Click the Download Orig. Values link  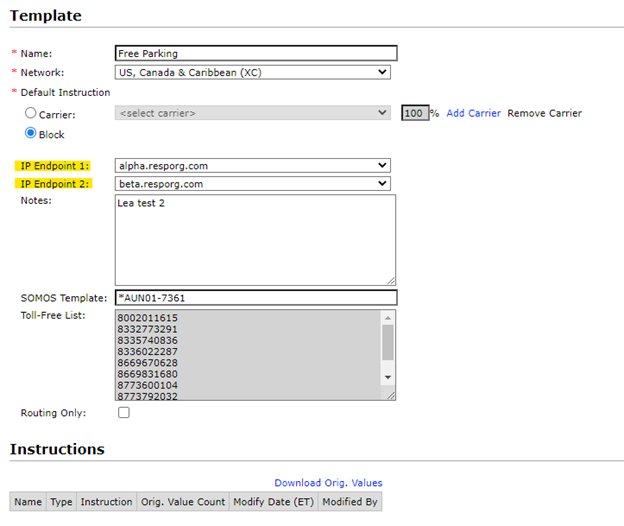328,483
